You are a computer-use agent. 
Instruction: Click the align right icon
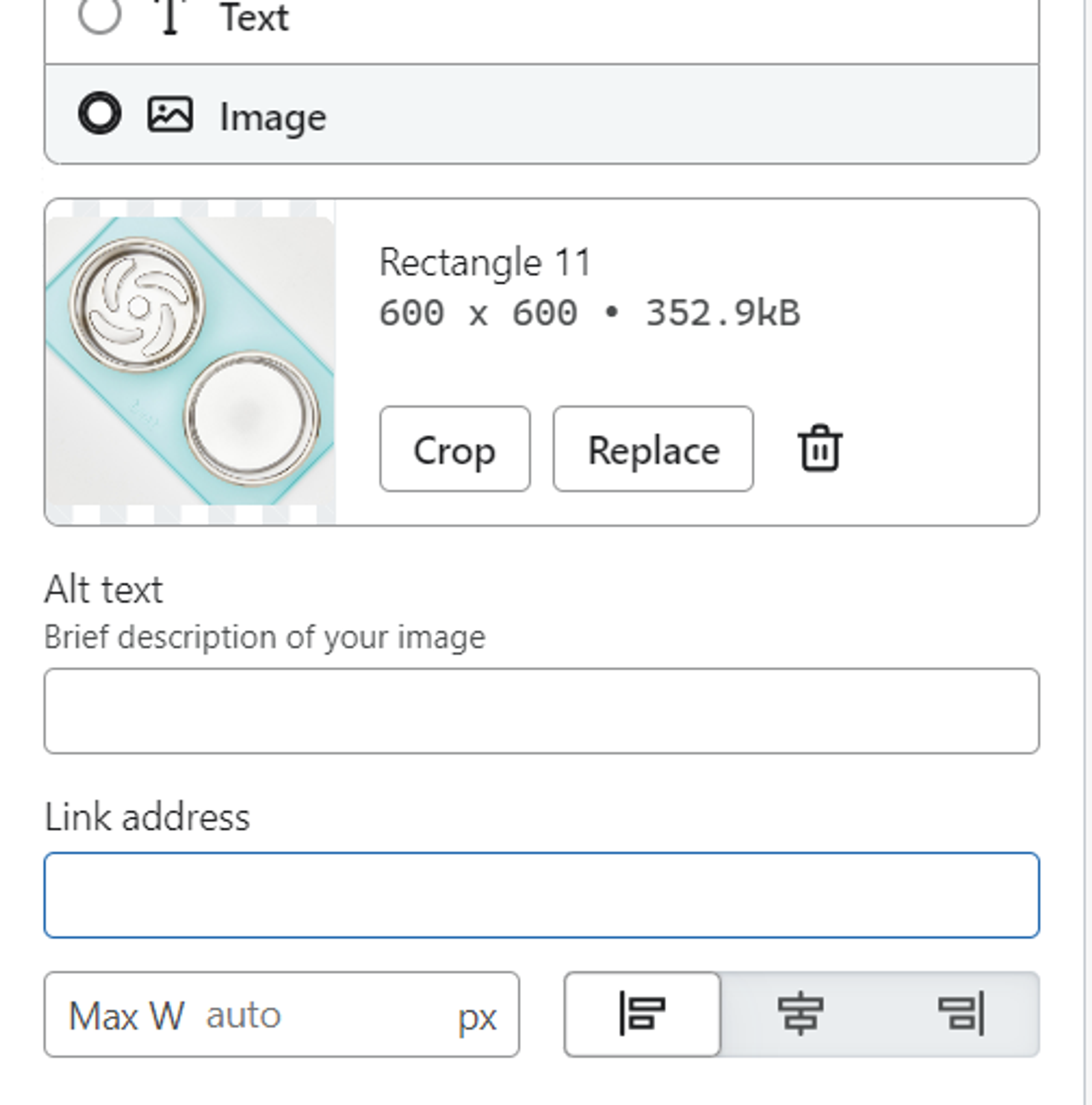coord(961,1014)
